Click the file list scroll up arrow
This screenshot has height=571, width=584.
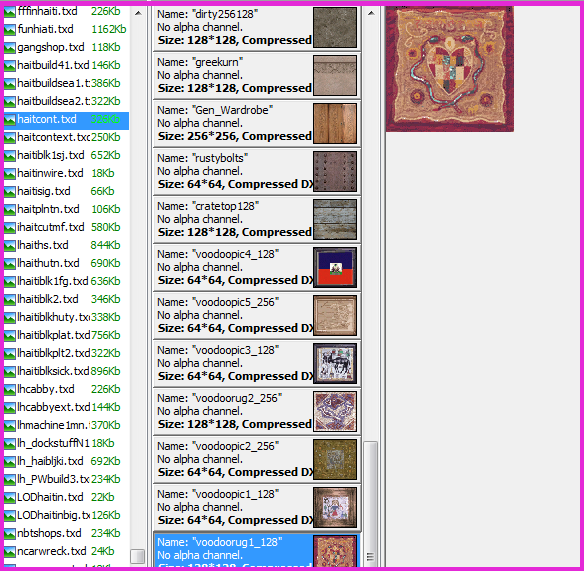pyautogui.click(x=138, y=13)
